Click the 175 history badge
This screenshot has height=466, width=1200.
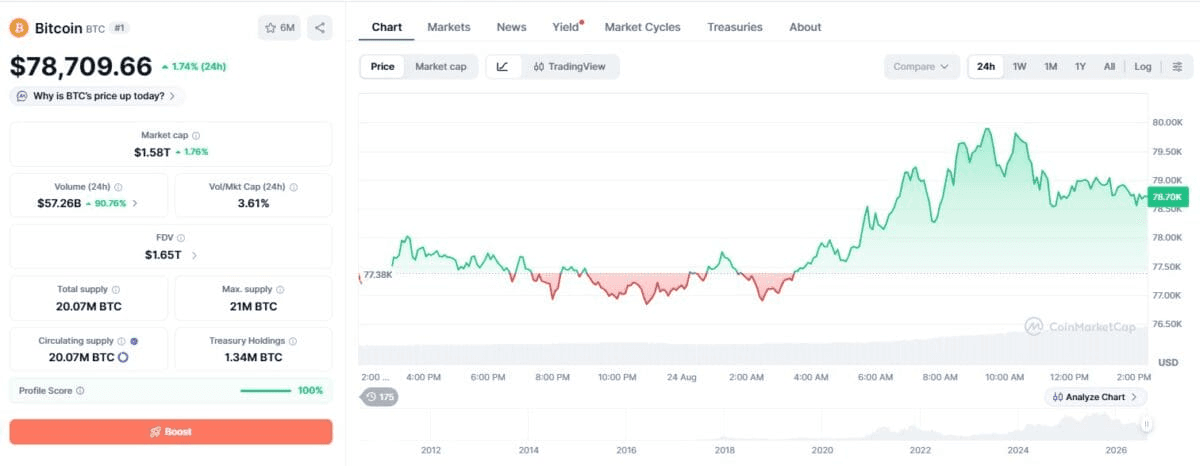point(380,397)
